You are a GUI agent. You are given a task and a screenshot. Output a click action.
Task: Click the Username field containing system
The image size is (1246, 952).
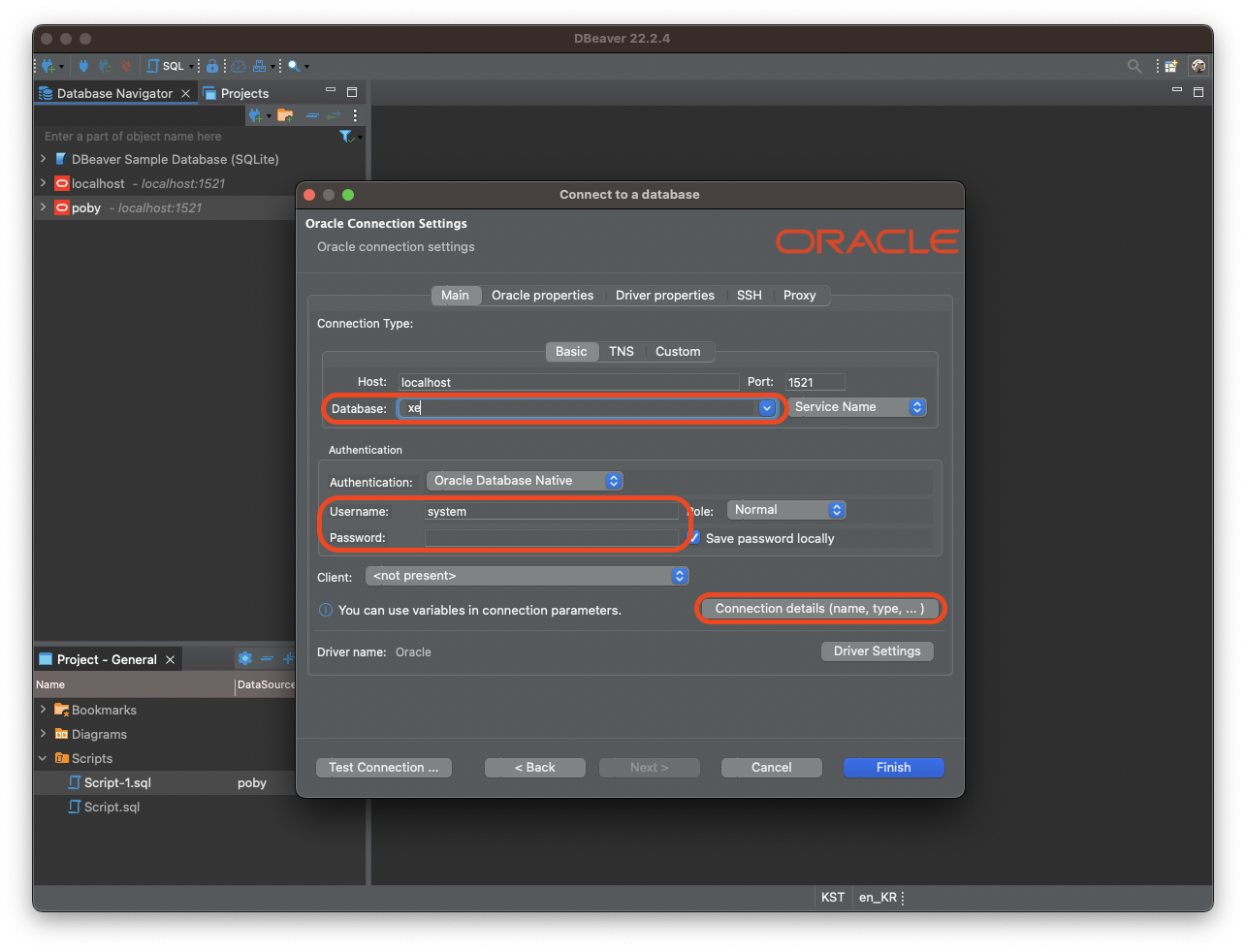[552, 511]
